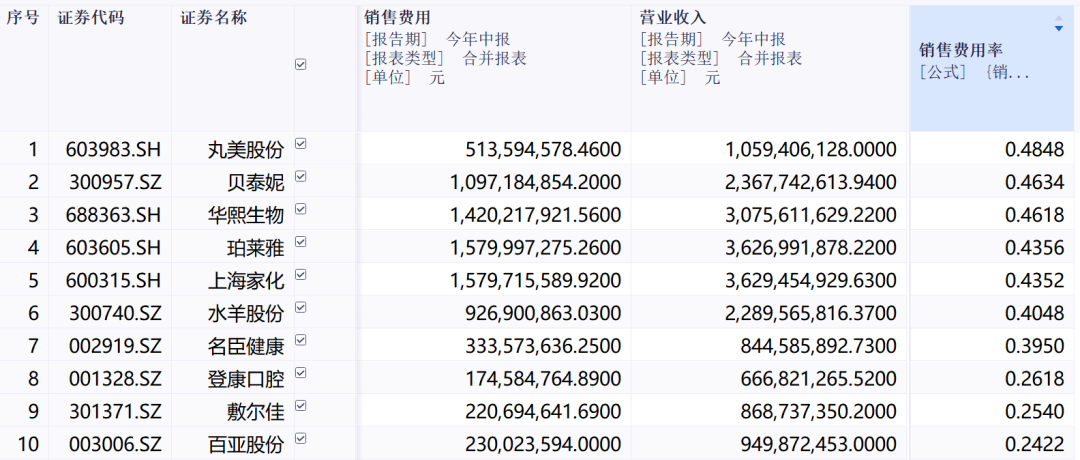Screen dimensions: 1080x460
Task: Click ratio value 0.4848
Action: point(1035,149)
